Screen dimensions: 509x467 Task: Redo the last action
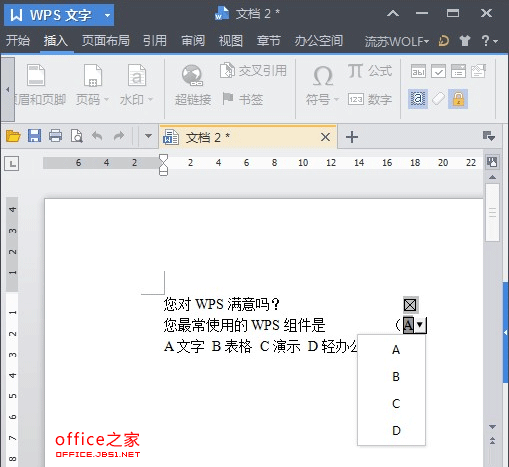pyautogui.click(x=119, y=136)
